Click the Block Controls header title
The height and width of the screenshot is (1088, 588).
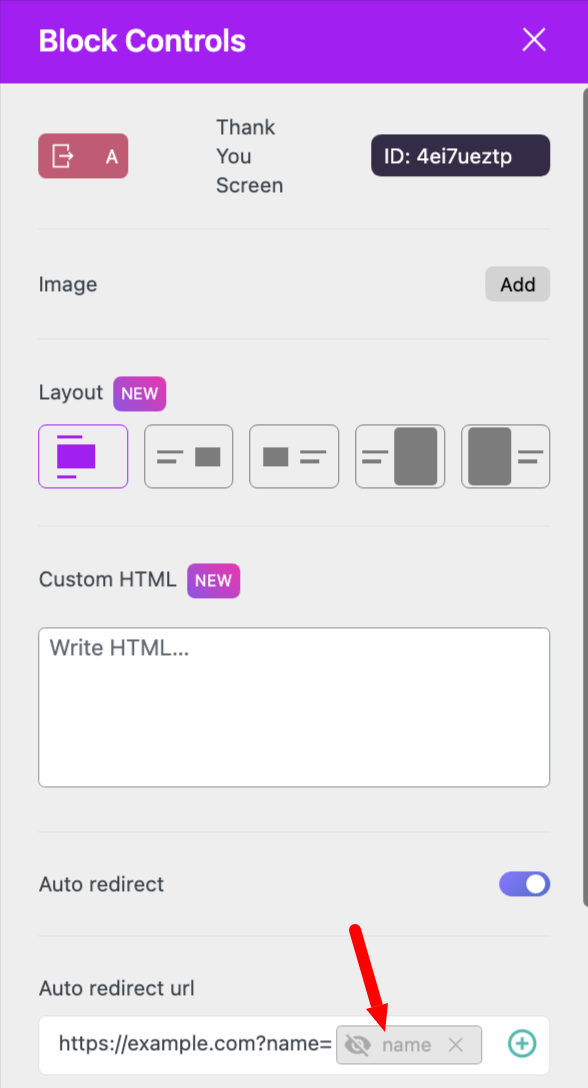[142, 41]
